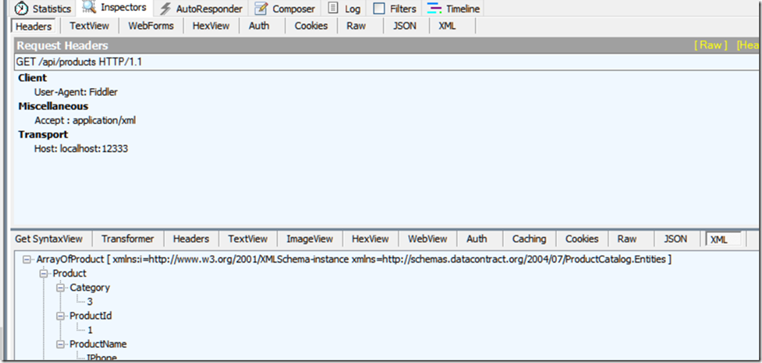
Task: Click the Request Headers title bar
Action: coord(386,46)
